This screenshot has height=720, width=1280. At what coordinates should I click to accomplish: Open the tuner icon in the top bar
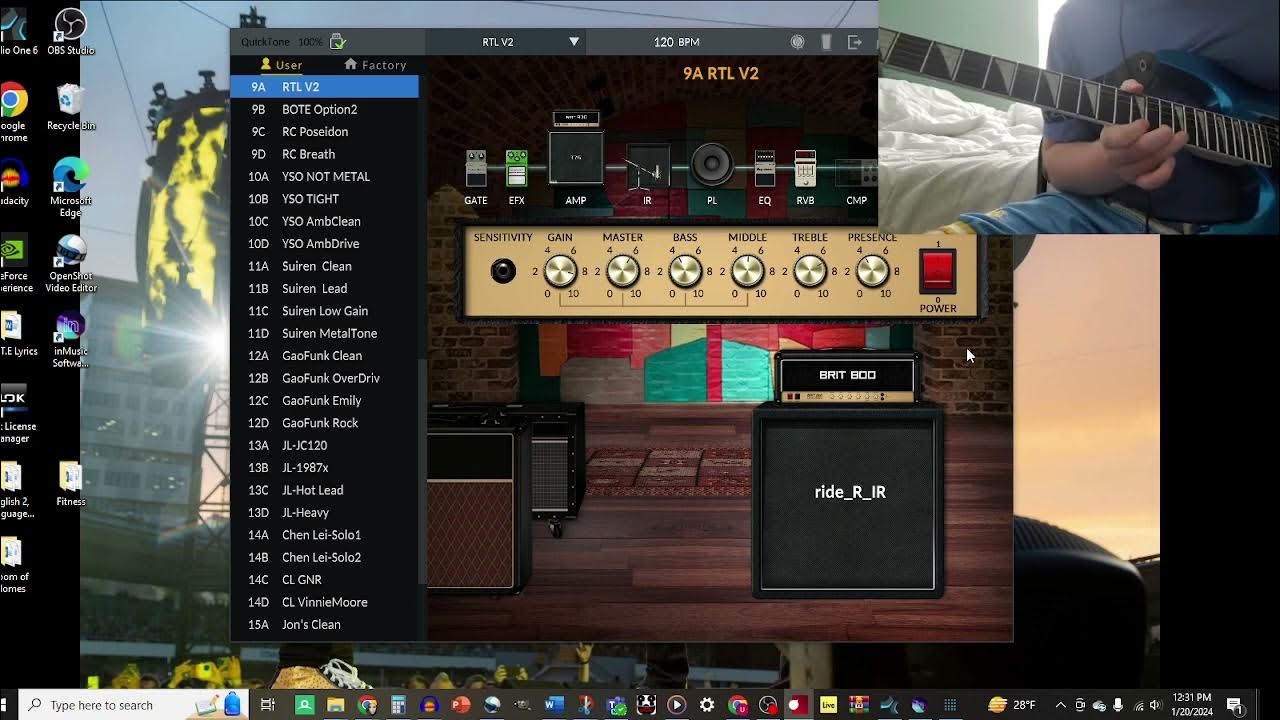797,42
